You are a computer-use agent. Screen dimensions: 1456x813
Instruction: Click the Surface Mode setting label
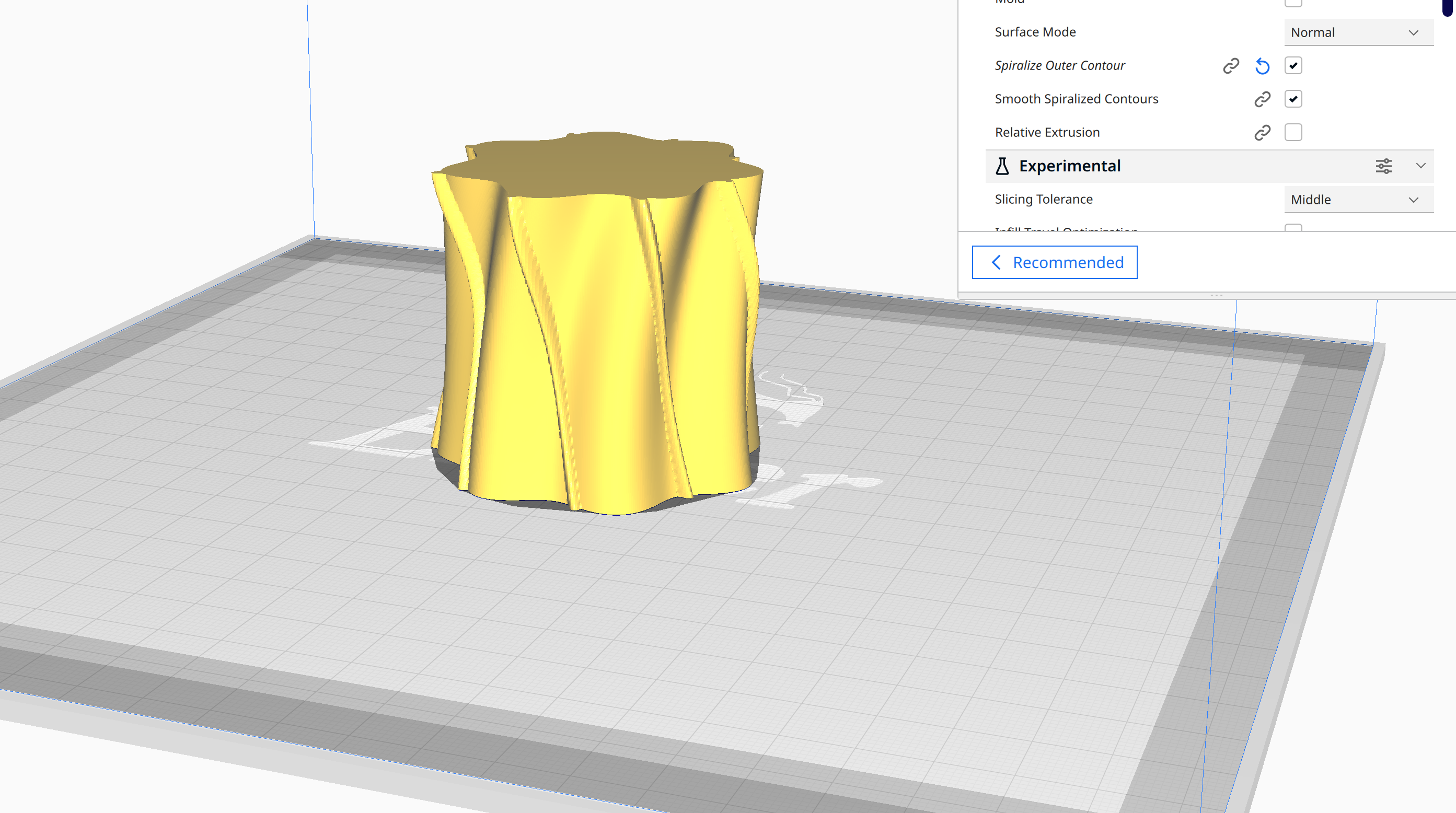point(1035,32)
